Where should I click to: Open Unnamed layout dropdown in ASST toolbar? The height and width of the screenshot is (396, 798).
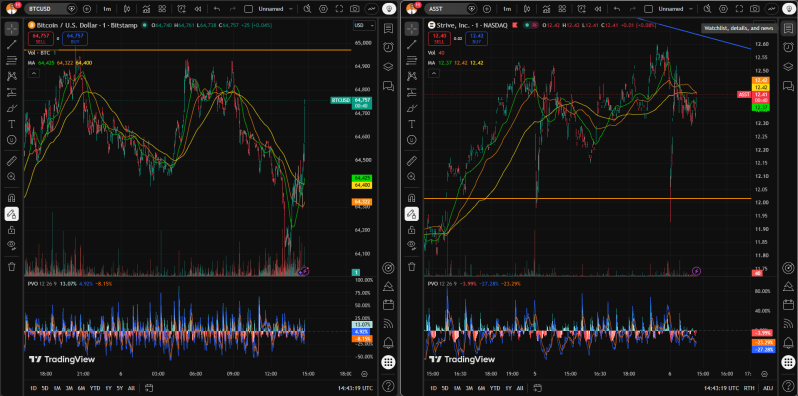[691, 9]
